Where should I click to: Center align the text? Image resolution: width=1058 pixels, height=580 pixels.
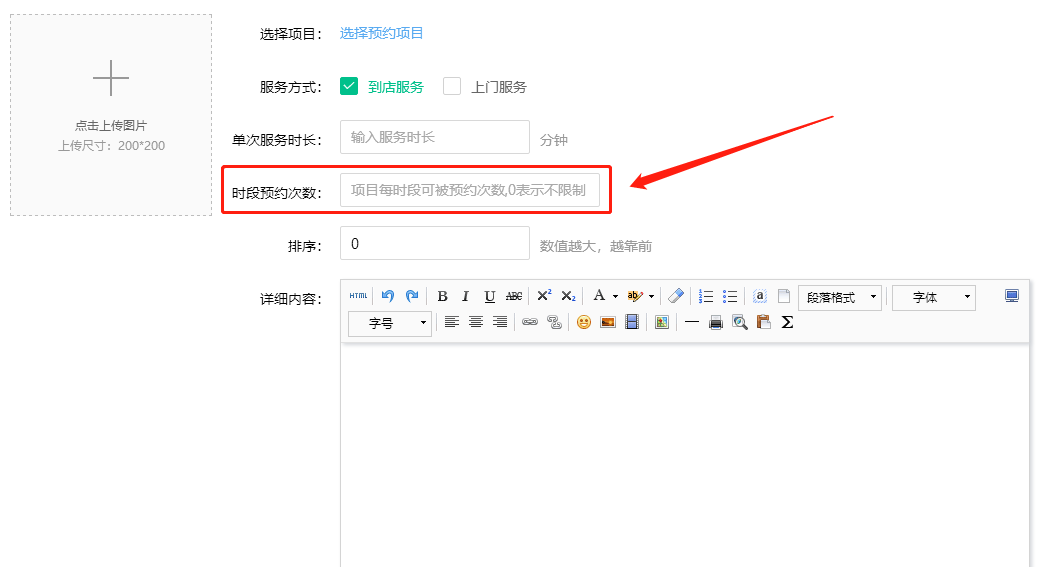(476, 322)
